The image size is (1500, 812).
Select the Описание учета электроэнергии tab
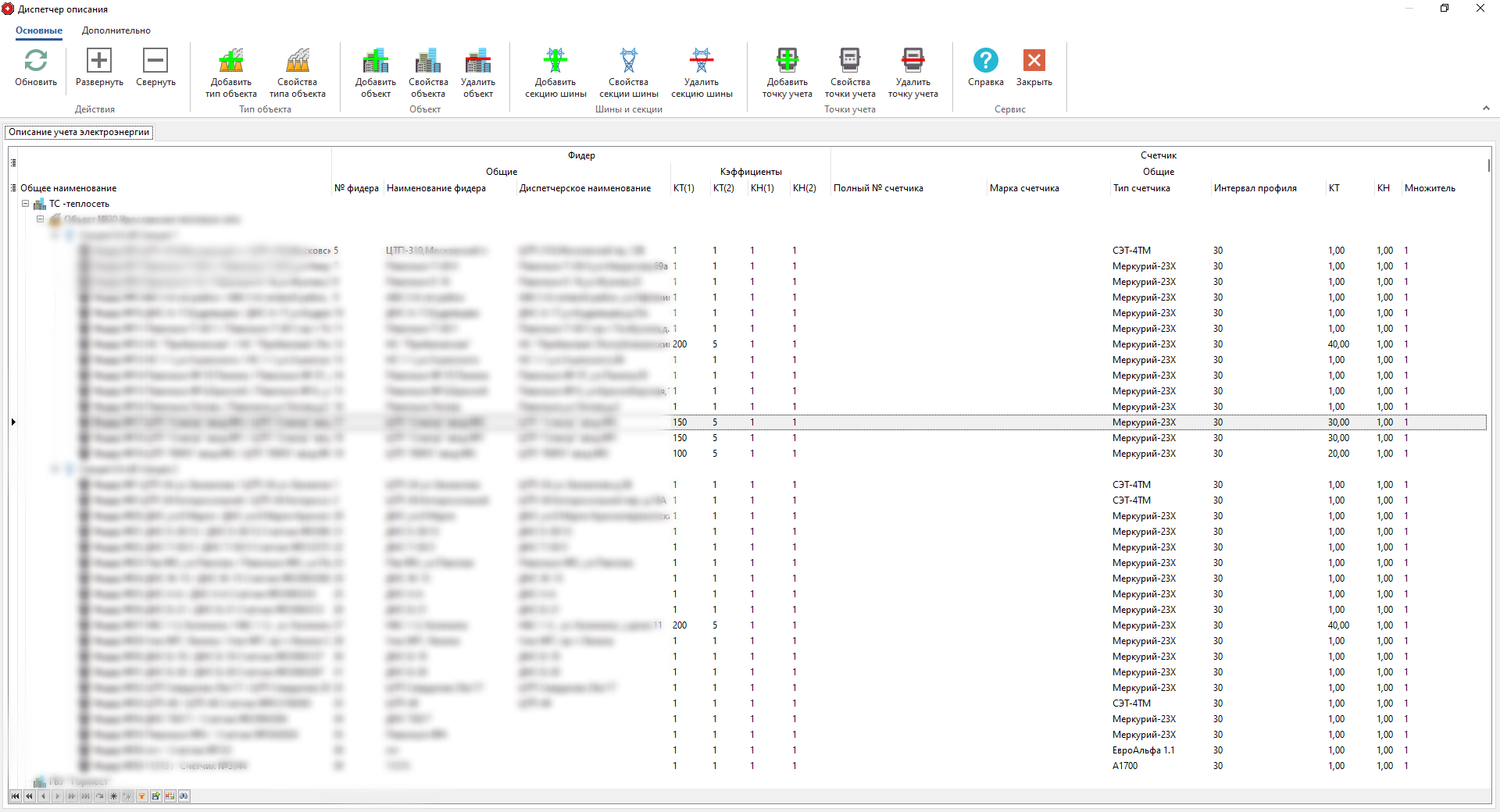(x=79, y=132)
